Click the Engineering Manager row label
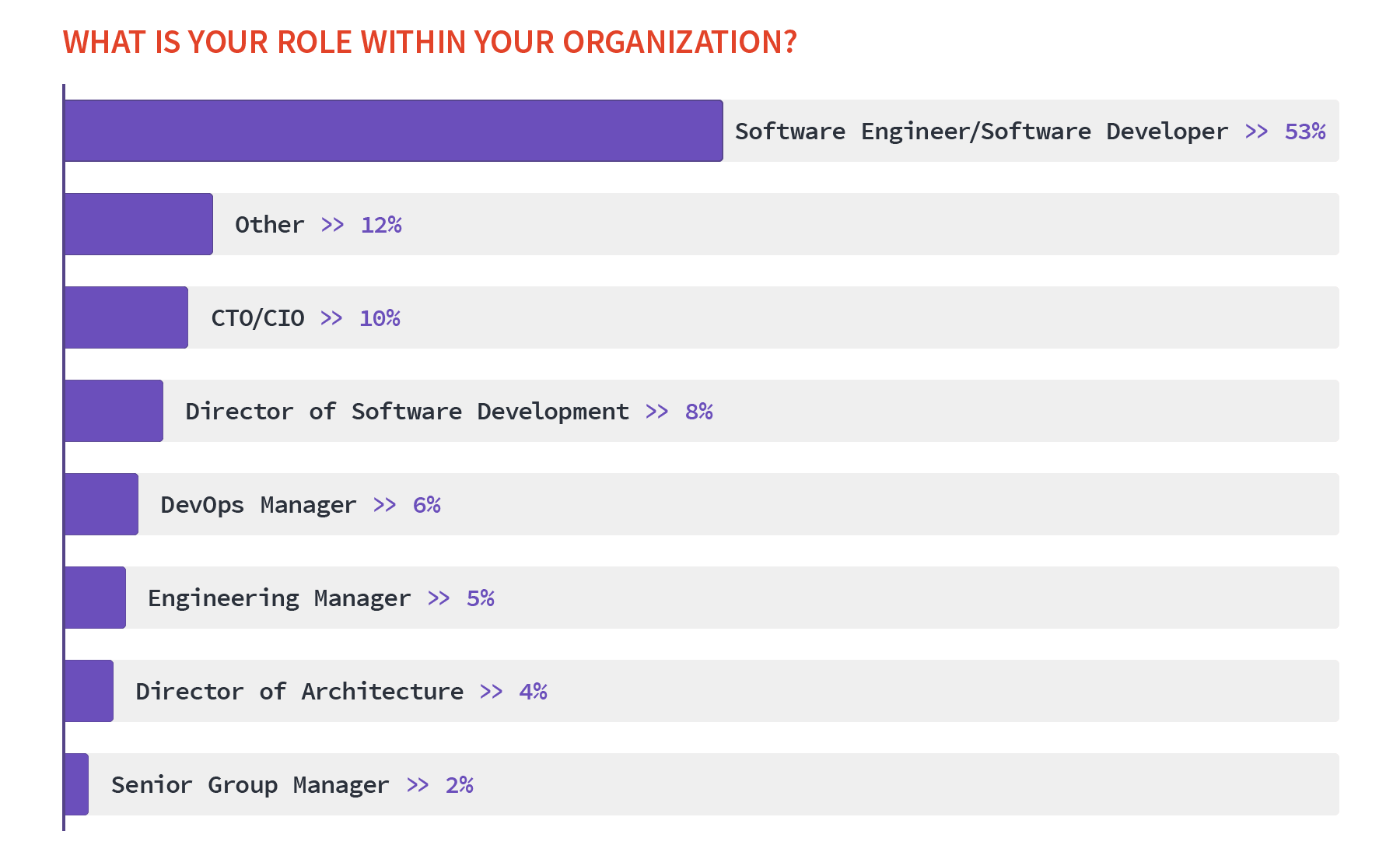1400x859 pixels. 278,597
